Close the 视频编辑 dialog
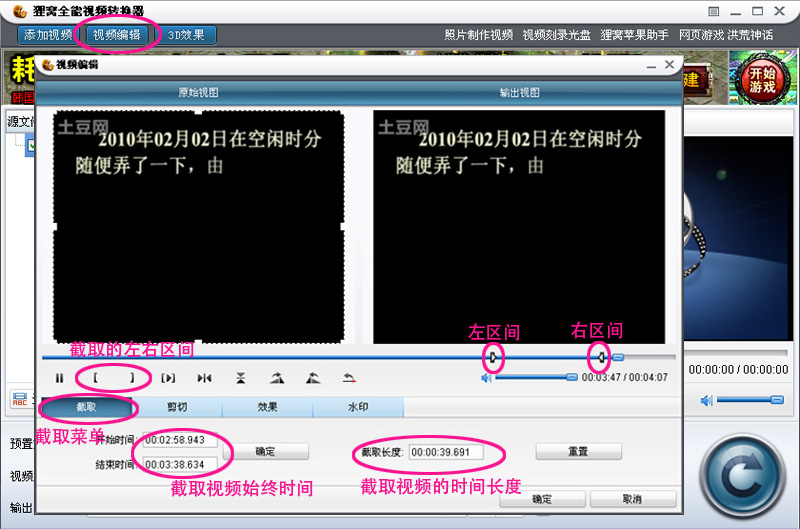Screen dimensions: 800x529 point(670,64)
